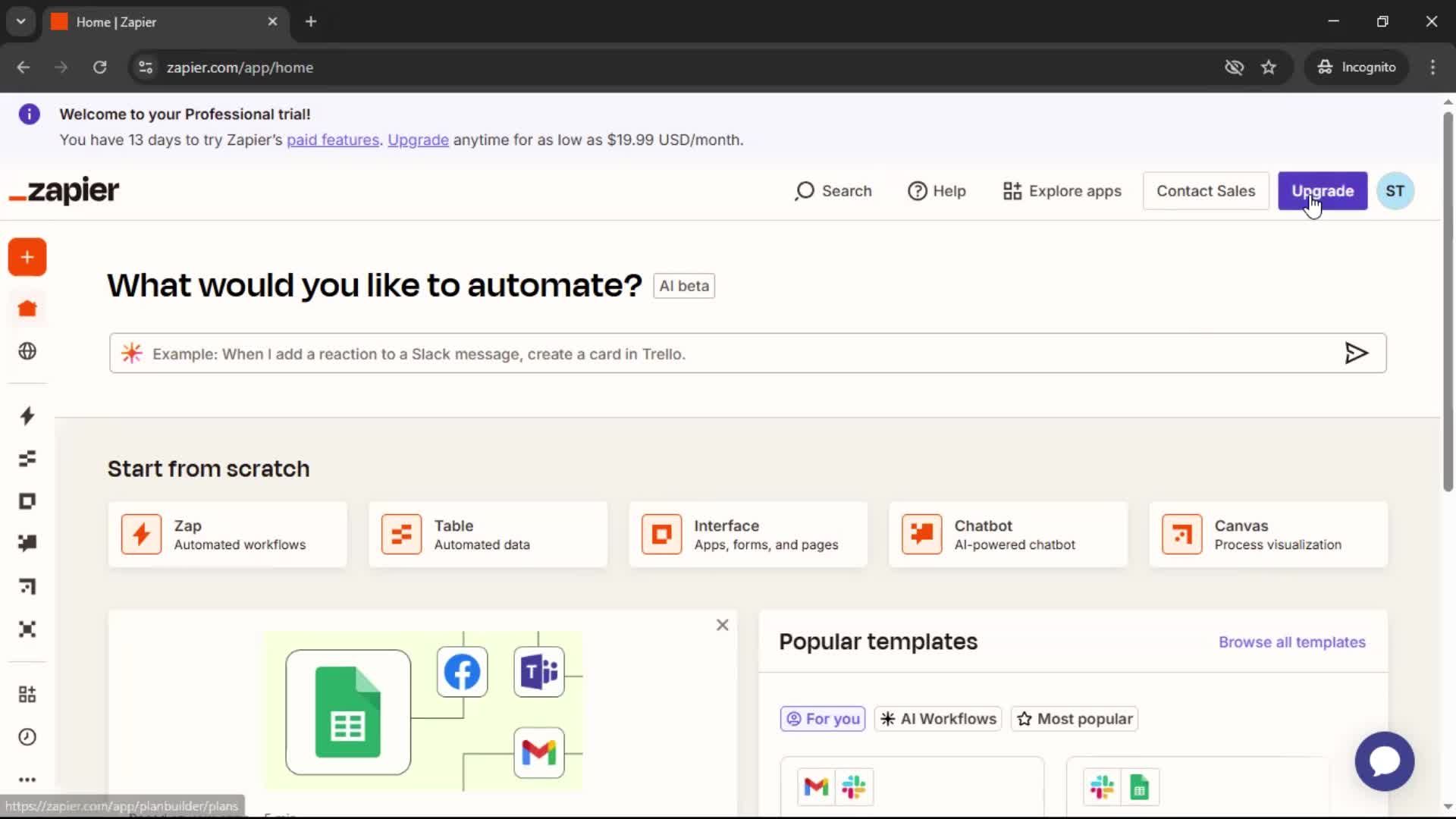Image resolution: width=1456 pixels, height=819 pixels.
Task: Reload the page
Action: (x=99, y=67)
